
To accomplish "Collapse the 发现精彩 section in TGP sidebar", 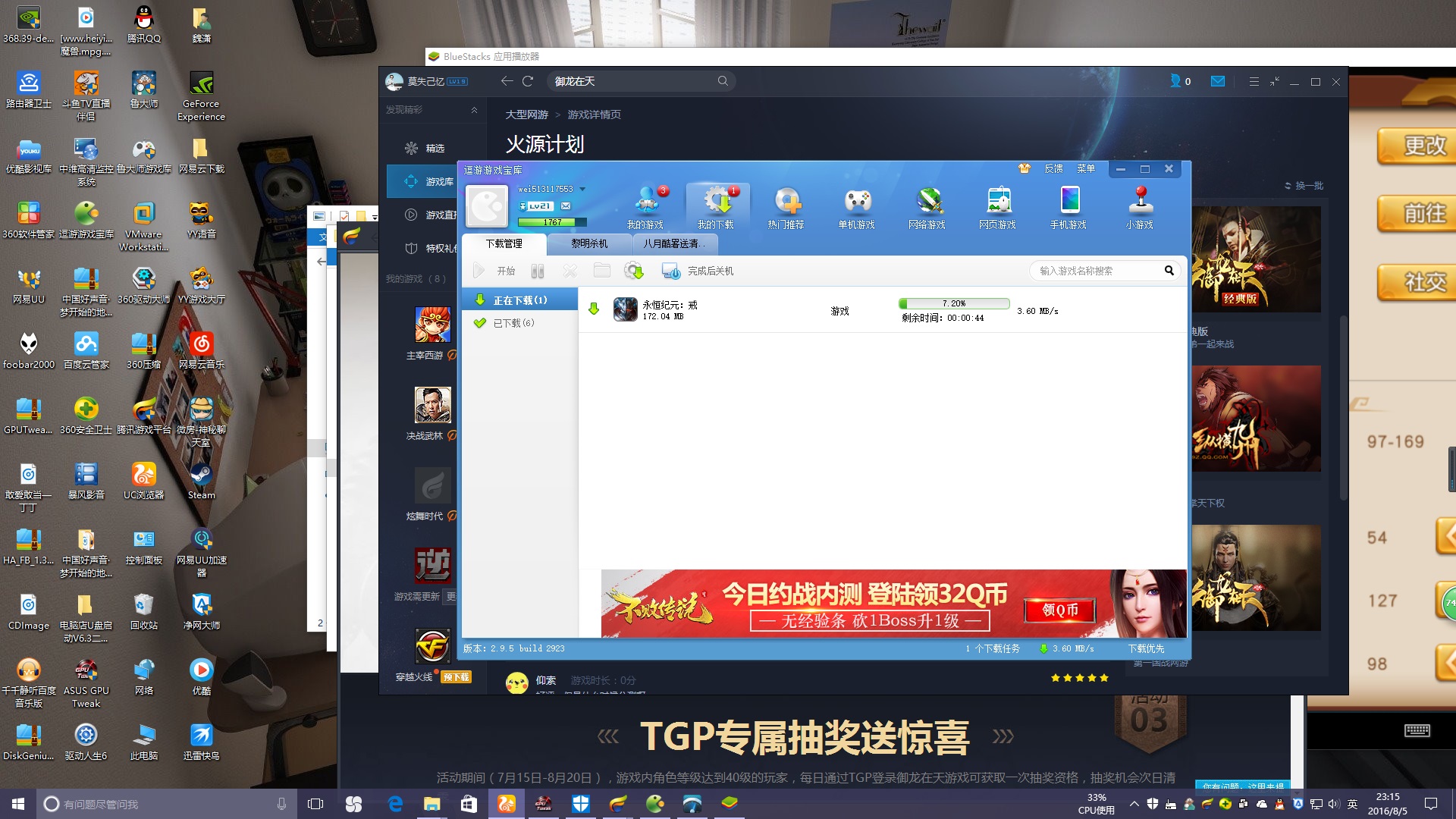I will (475, 110).
